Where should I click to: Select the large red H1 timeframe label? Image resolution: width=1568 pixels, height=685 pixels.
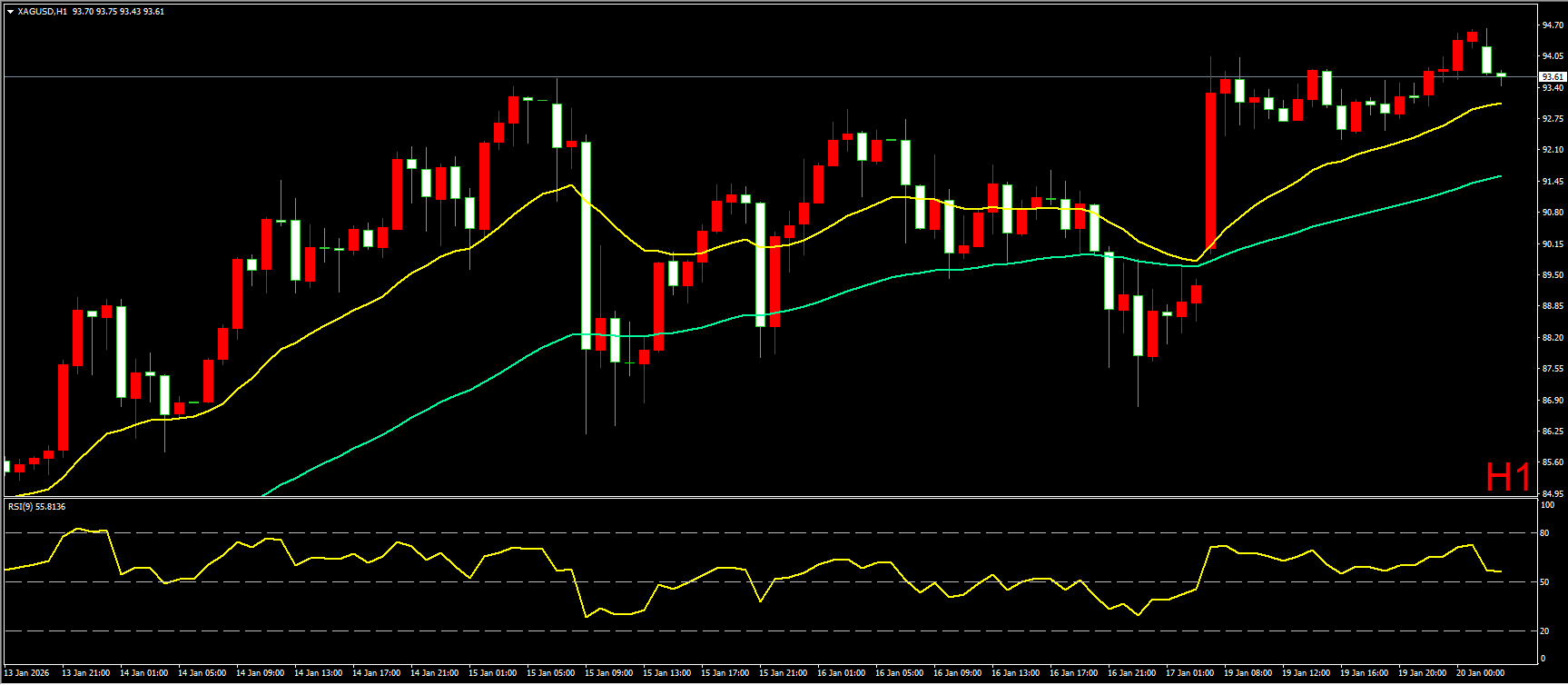(x=1508, y=476)
